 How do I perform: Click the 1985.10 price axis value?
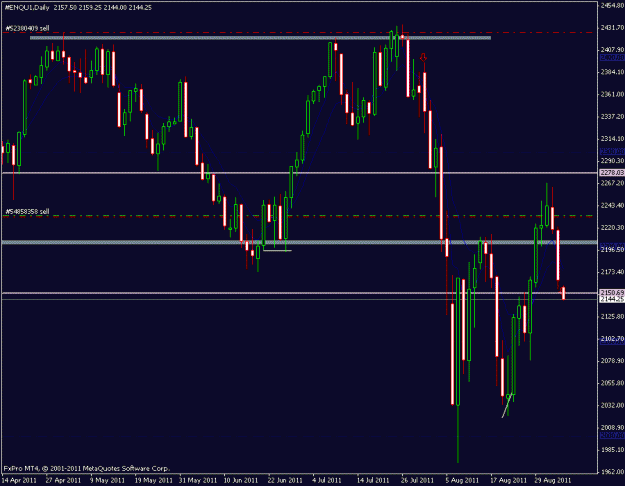[612, 450]
